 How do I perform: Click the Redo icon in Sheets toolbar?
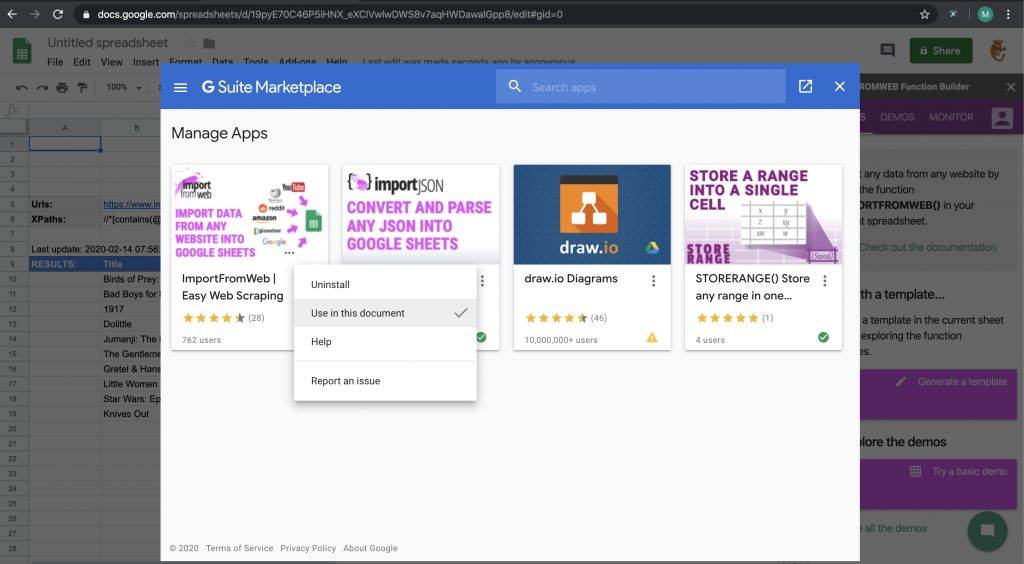[x=42, y=87]
